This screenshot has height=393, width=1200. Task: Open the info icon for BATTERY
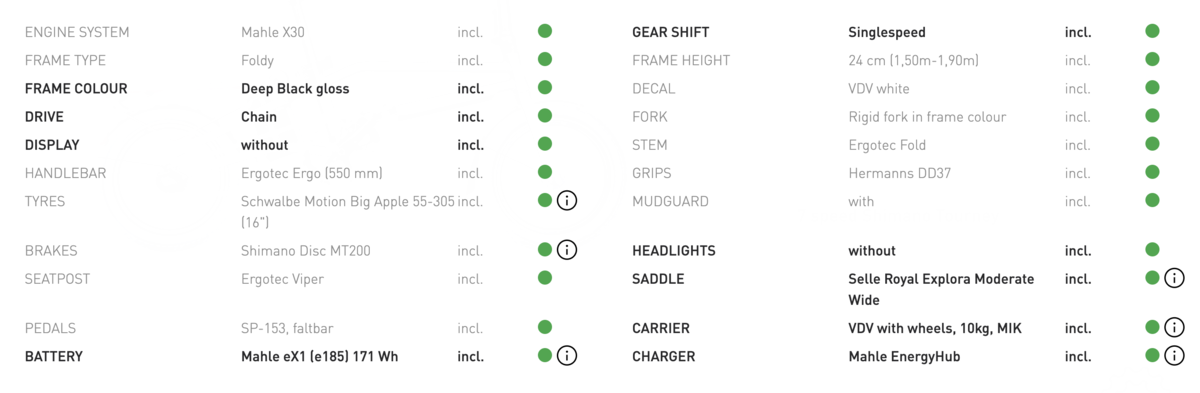pyautogui.click(x=567, y=355)
